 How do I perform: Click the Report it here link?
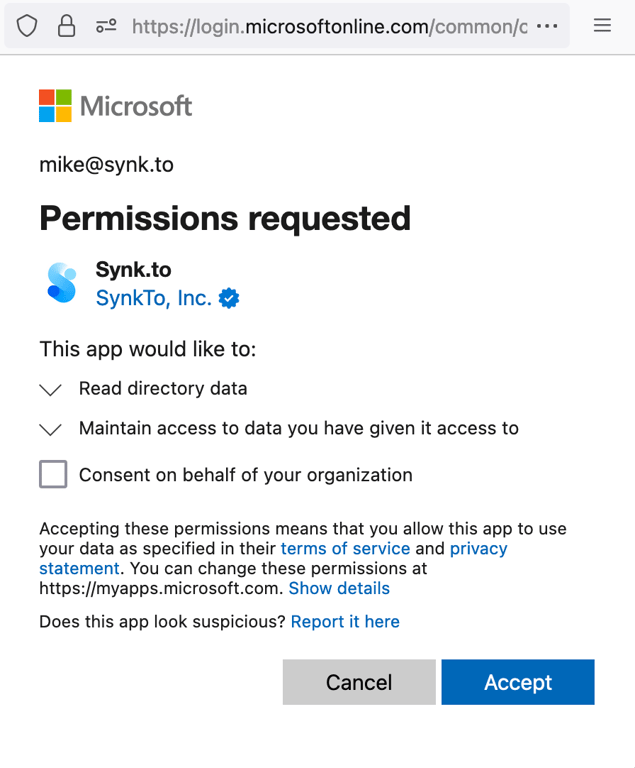(345, 622)
